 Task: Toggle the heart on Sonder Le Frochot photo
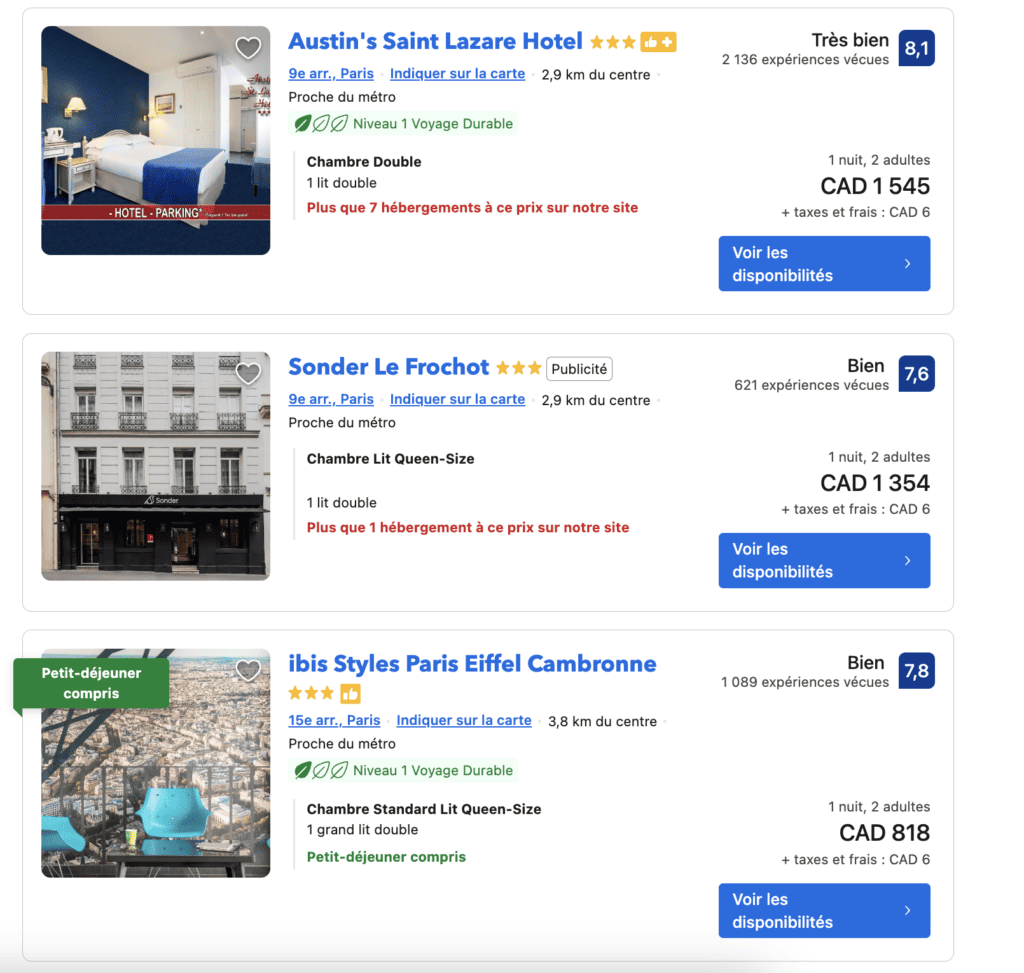click(x=248, y=373)
